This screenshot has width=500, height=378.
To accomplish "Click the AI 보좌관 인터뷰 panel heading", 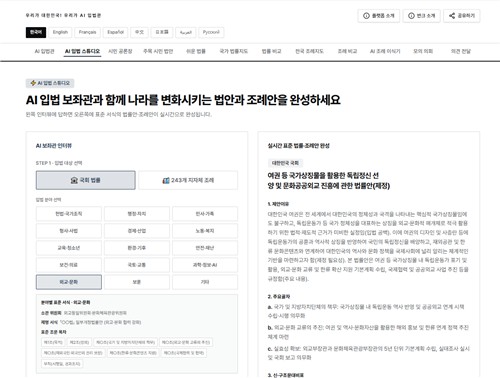I will tap(54, 146).
